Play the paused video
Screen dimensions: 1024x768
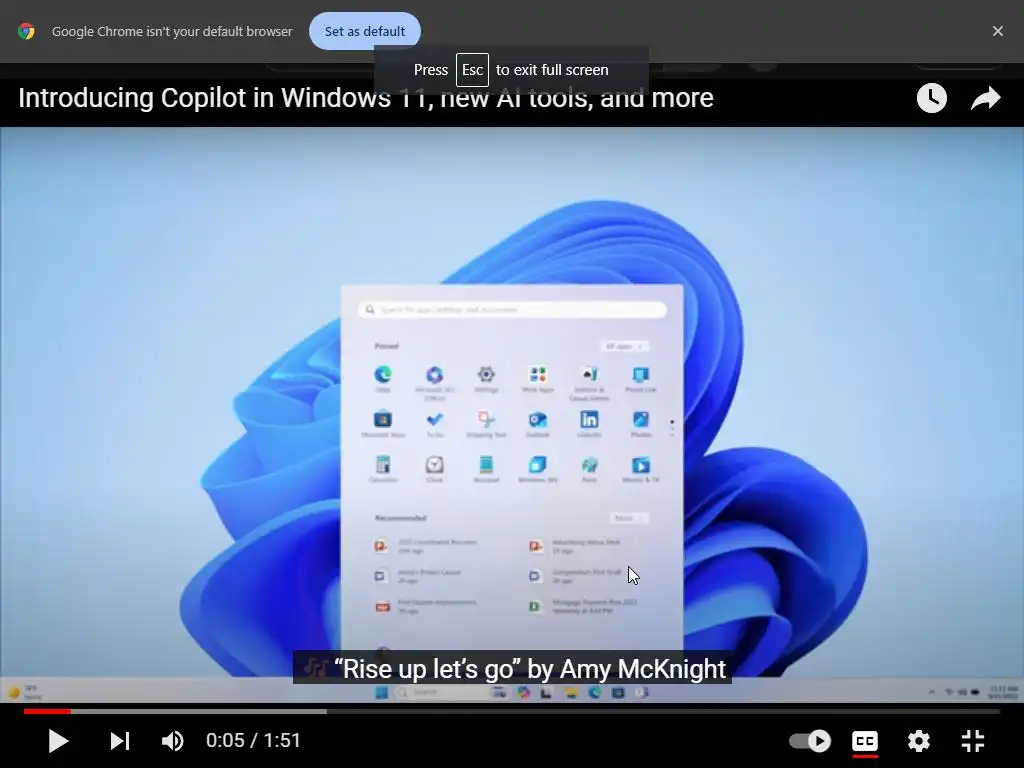[58, 741]
